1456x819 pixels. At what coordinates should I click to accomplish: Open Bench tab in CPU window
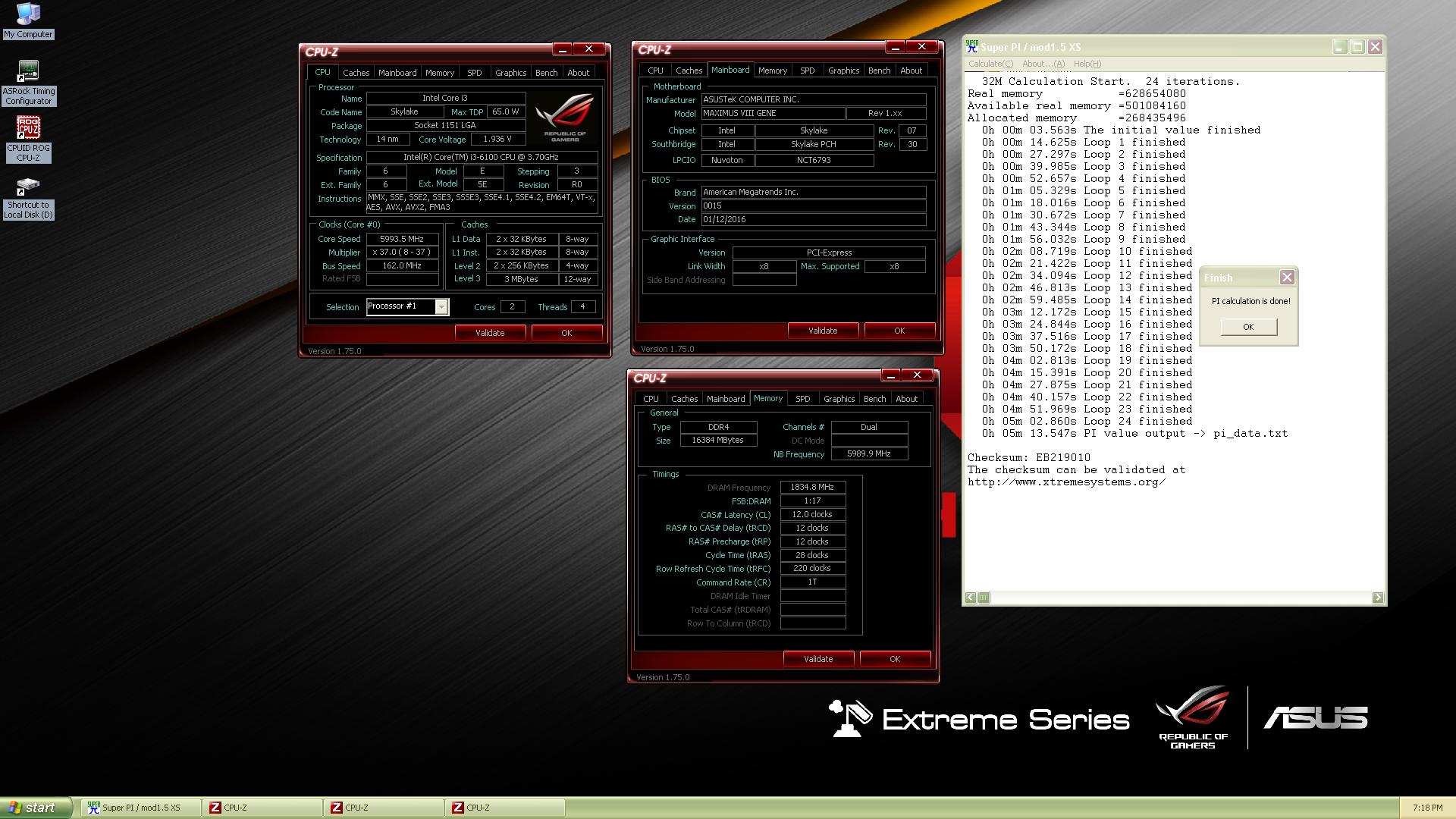[546, 73]
